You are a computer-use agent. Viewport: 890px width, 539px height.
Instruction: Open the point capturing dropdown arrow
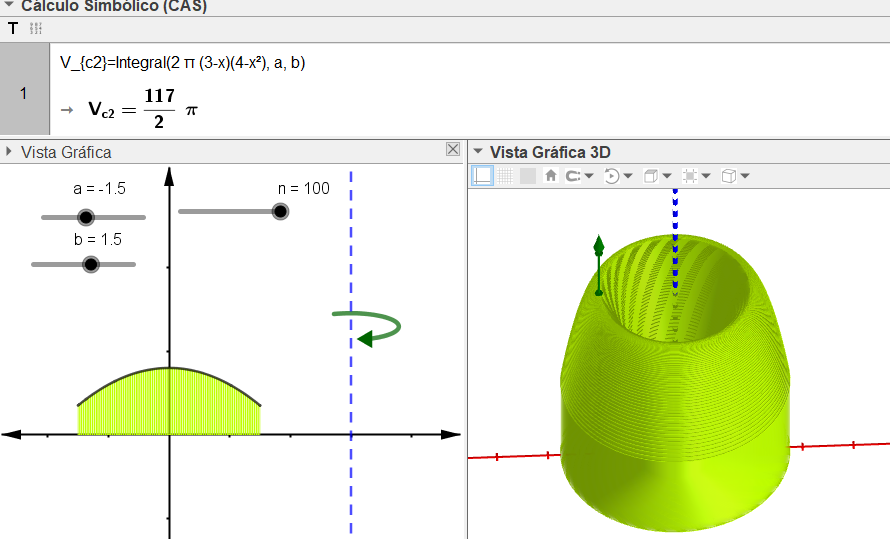tap(589, 177)
